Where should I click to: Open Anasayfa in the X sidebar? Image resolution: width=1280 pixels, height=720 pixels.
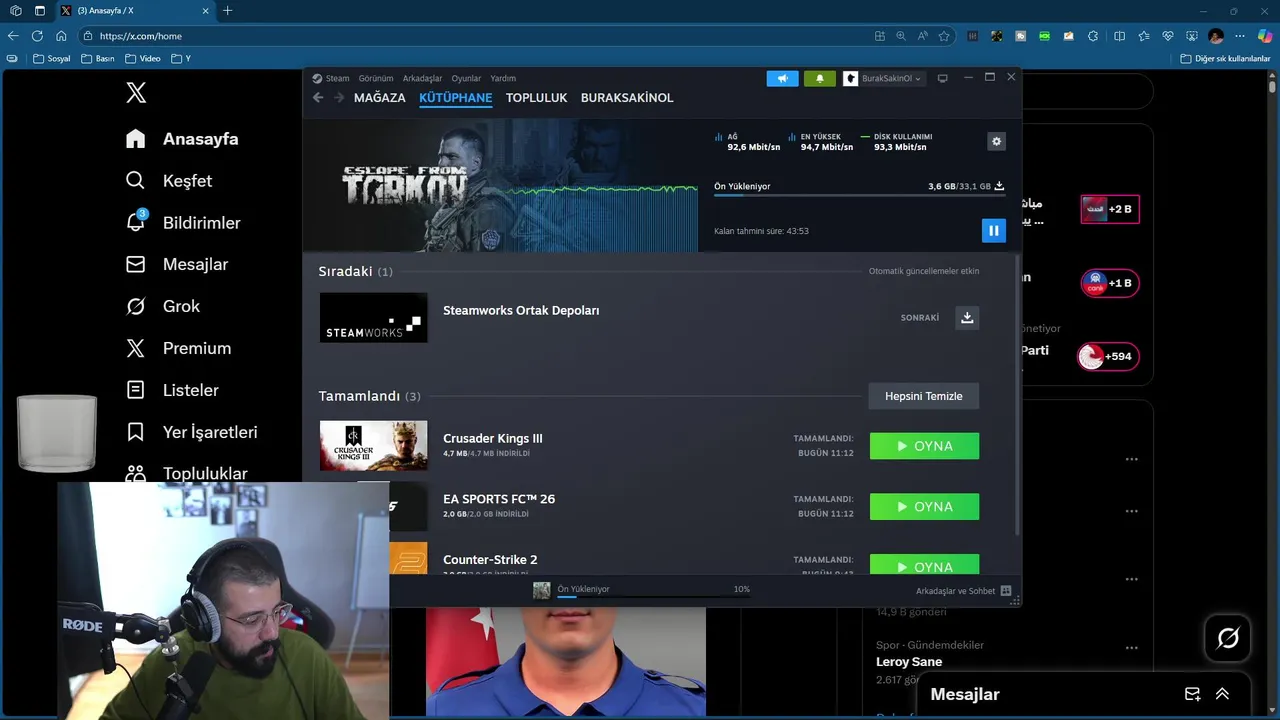coord(182,139)
